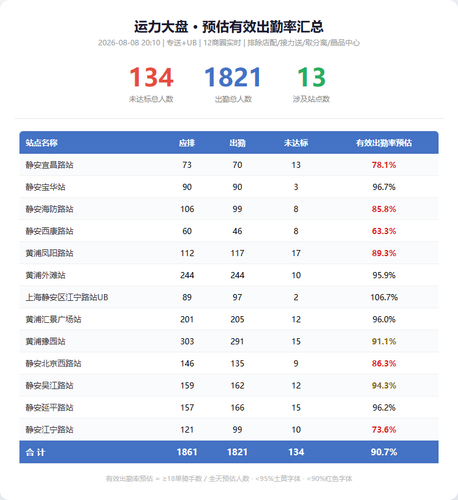Viewport: 458px width, 500px height.
Task: Select station name 静安西康路站
Action: tap(50, 231)
